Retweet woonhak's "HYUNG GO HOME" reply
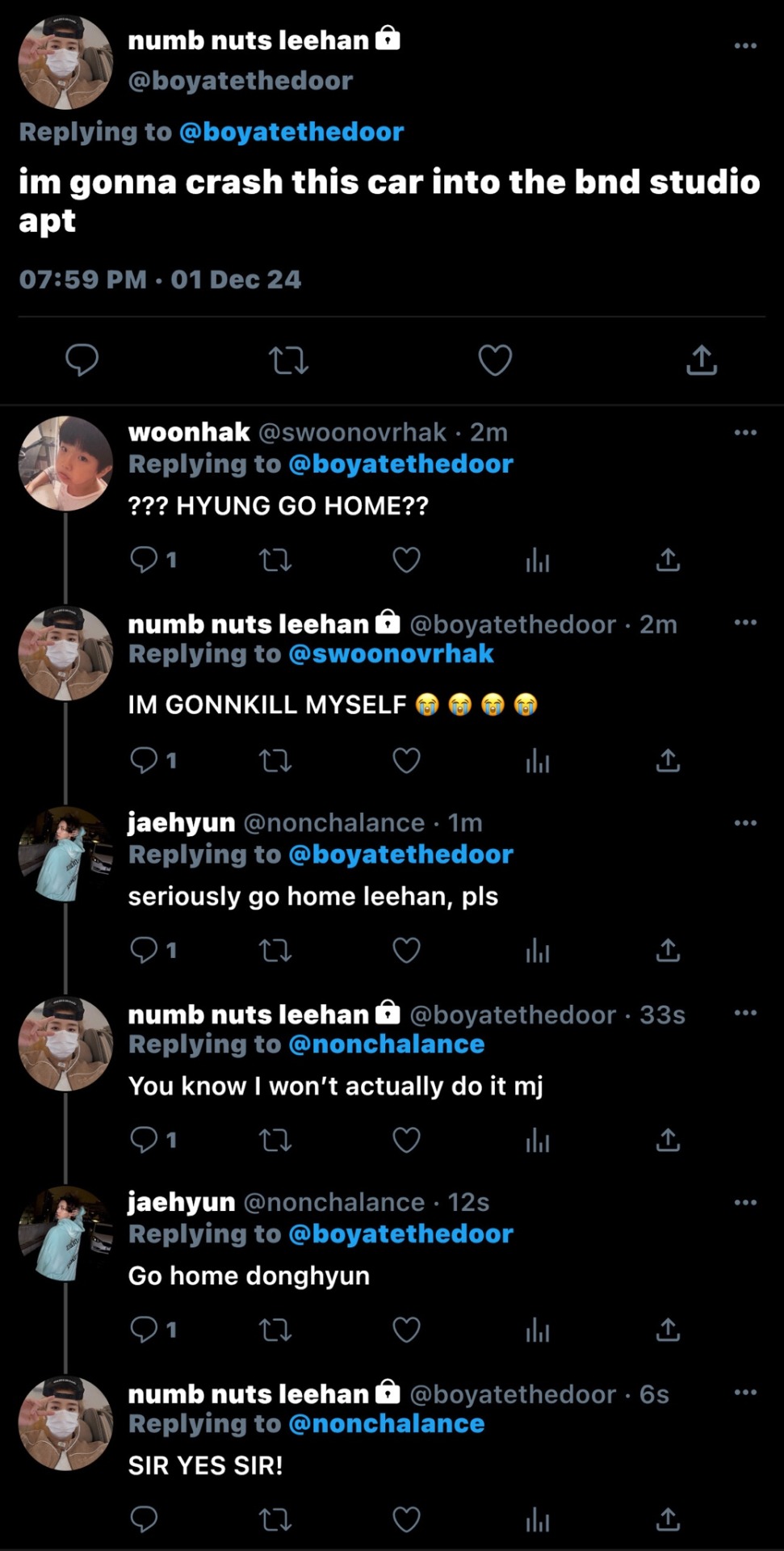 point(275,560)
